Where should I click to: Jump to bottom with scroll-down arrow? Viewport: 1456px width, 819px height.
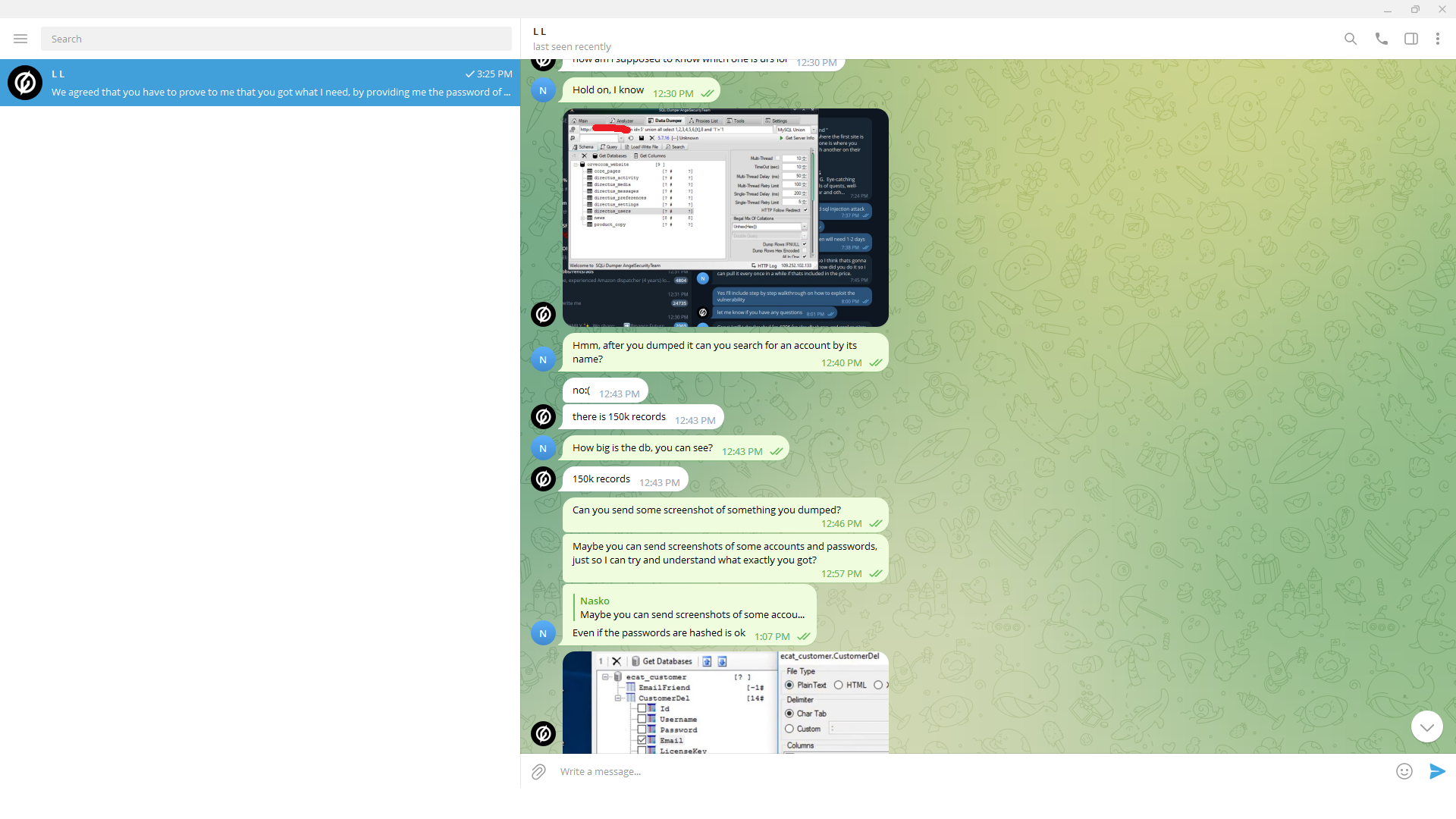1426,726
